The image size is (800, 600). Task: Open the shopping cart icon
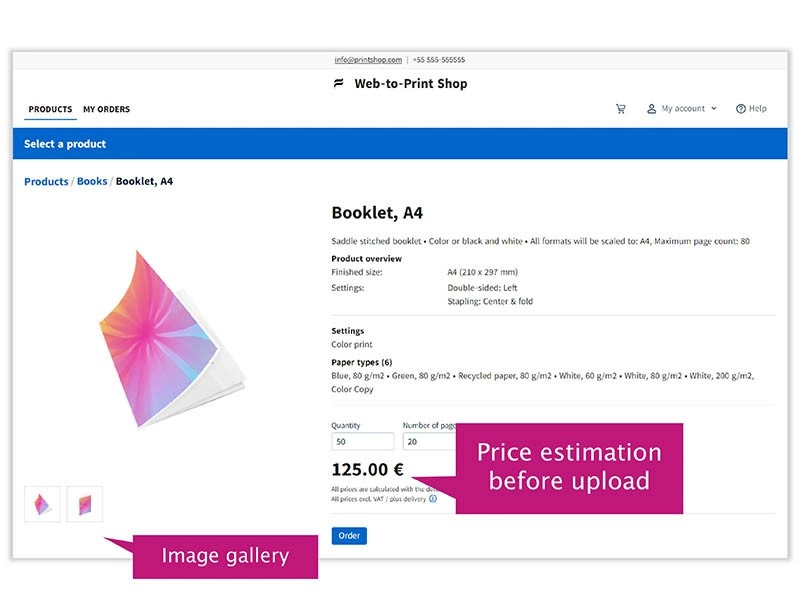[x=621, y=109]
